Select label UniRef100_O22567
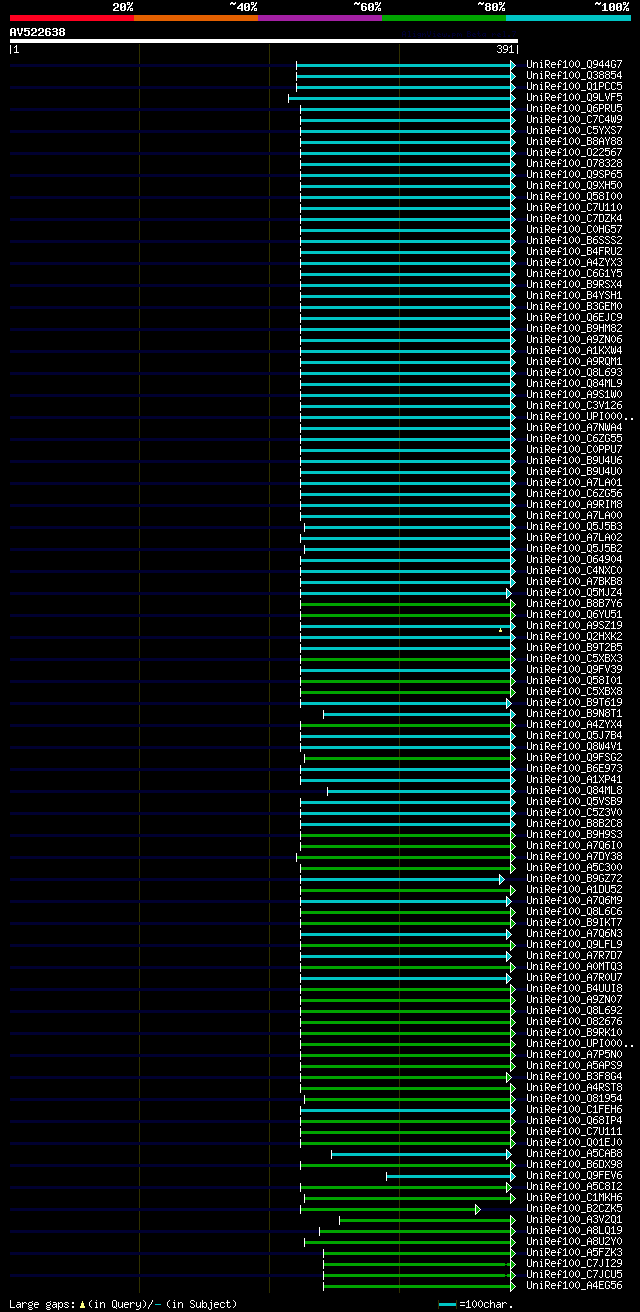This screenshot has width=640, height=1312. [x=574, y=152]
